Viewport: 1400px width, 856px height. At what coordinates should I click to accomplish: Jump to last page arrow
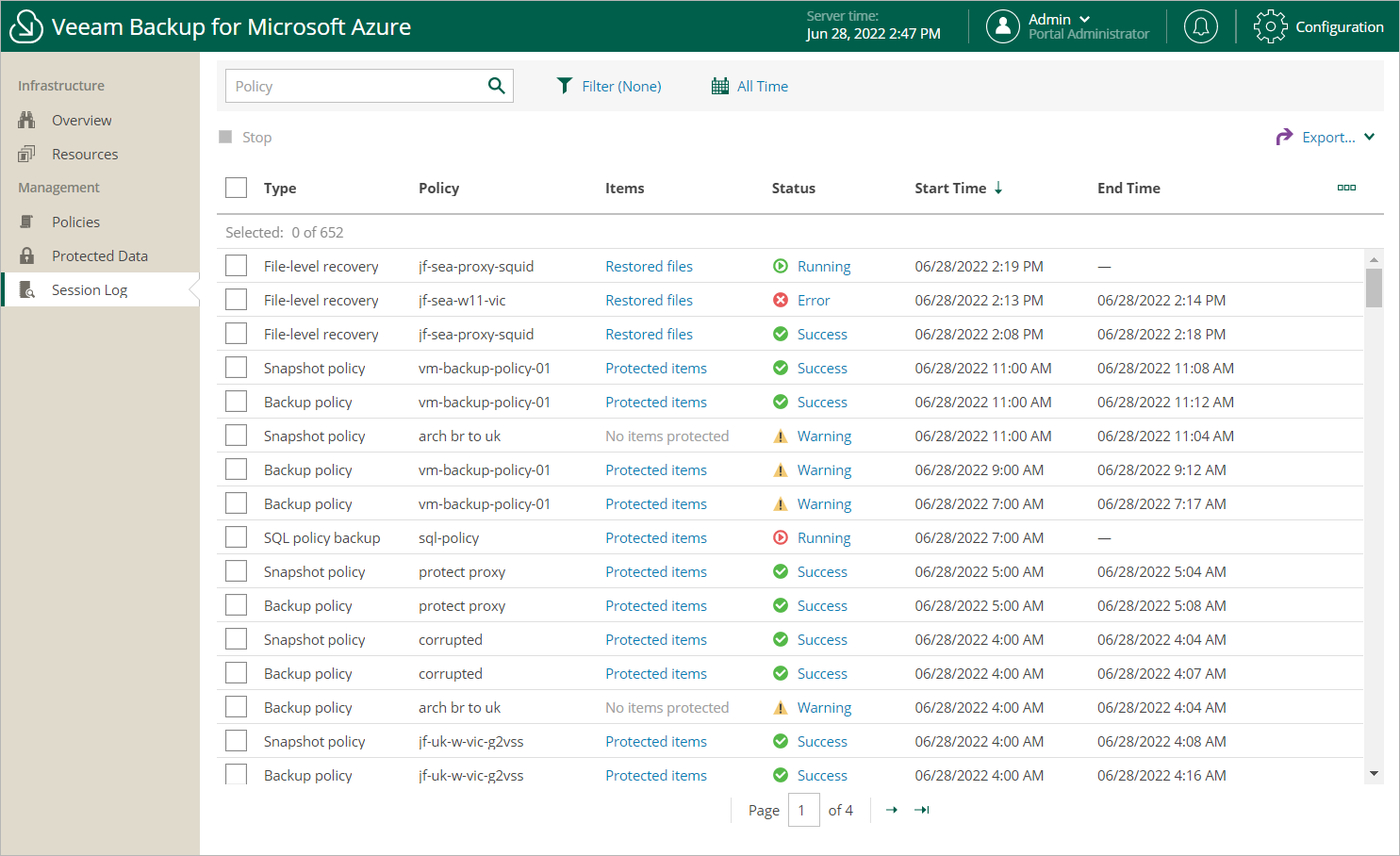pyautogui.click(x=922, y=810)
